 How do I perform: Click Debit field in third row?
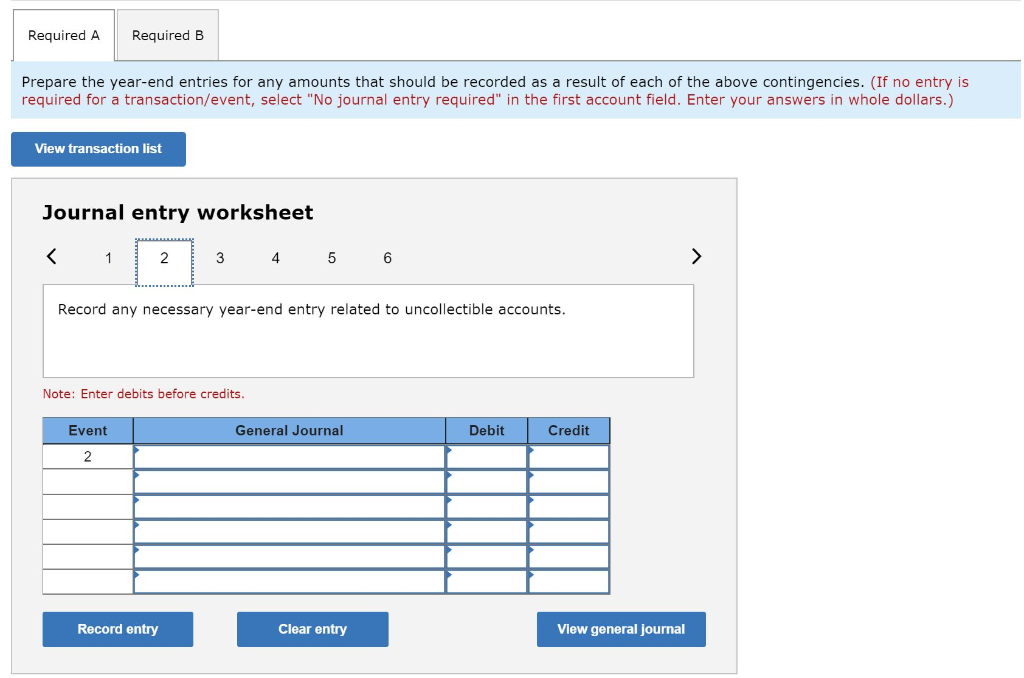[x=487, y=506]
